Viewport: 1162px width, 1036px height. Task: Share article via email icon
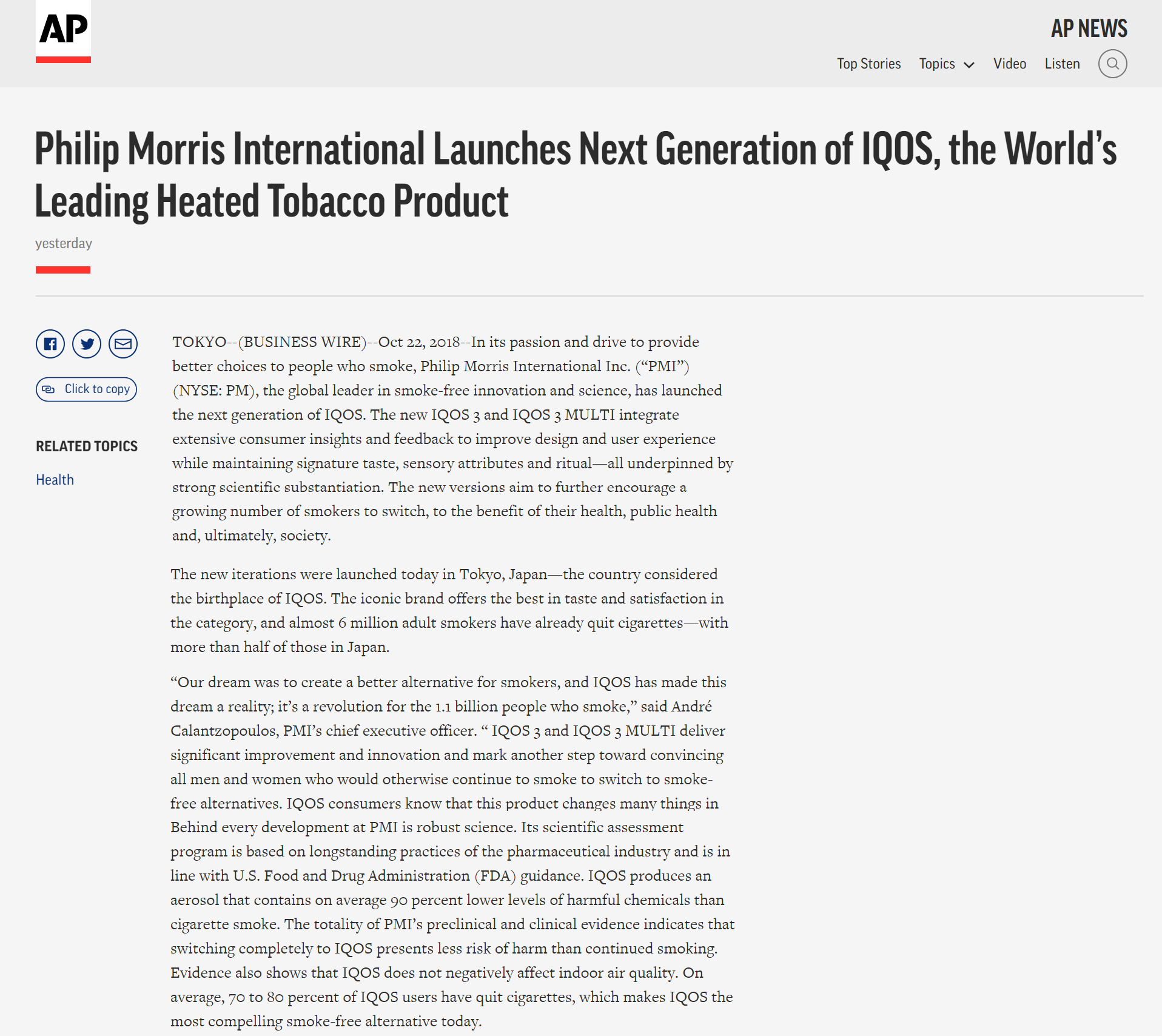(123, 345)
